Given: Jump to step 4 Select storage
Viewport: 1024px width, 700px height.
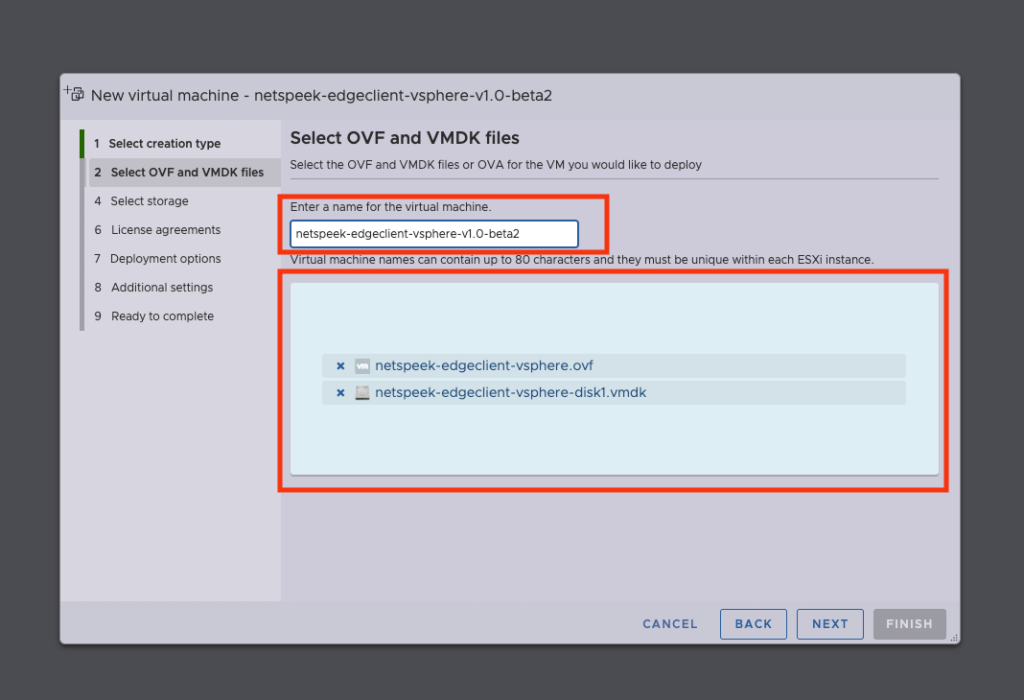Looking at the screenshot, I should [x=149, y=201].
